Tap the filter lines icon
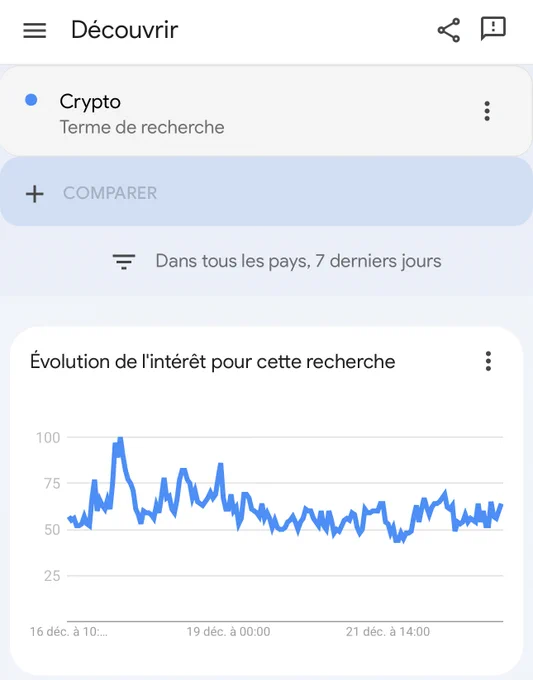Image resolution: width=533 pixels, height=680 pixels. [124, 262]
